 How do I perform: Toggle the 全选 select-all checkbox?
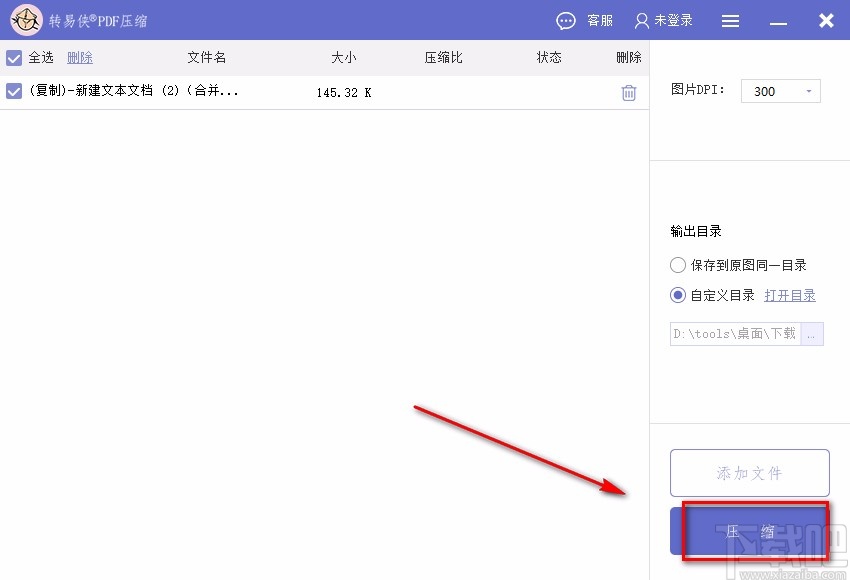click(15, 57)
